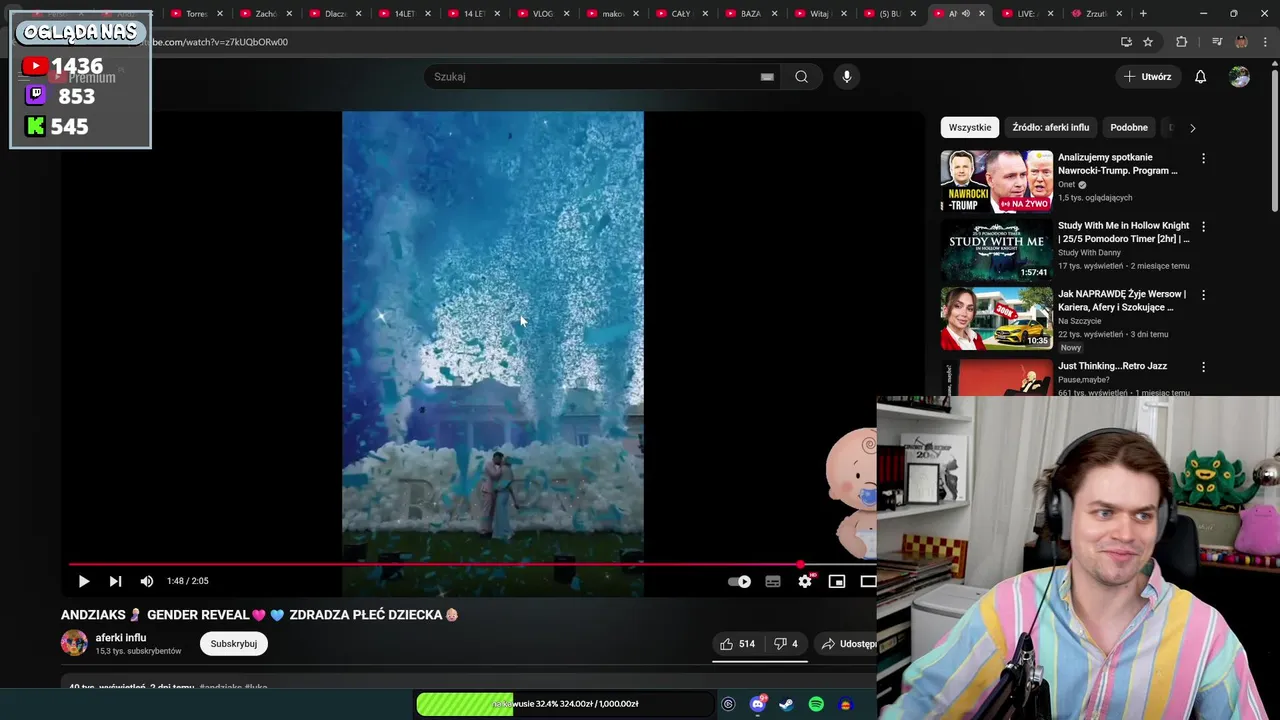This screenshot has height=720, width=1280.
Task: Open Analizujemy spotkanie Nawrocki-Trump title
Action: point(1118,164)
